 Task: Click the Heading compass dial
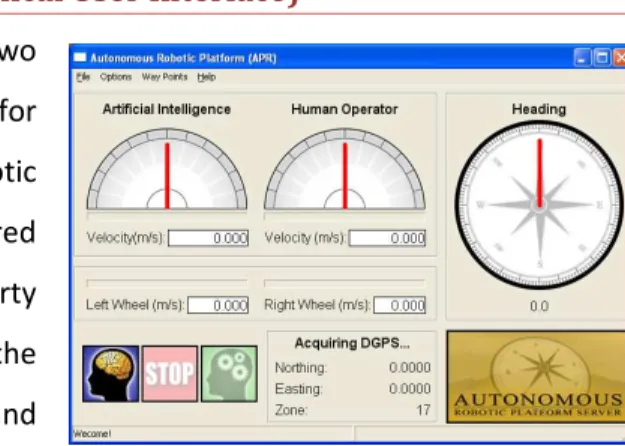[539, 205]
